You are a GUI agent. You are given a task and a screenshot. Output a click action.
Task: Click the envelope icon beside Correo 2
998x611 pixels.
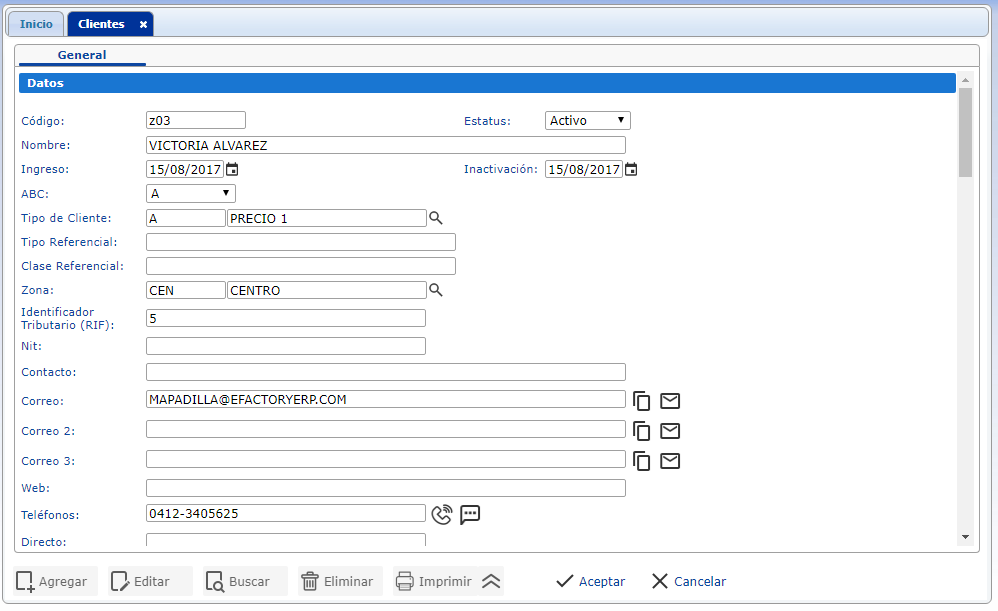pyautogui.click(x=670, y=431)
